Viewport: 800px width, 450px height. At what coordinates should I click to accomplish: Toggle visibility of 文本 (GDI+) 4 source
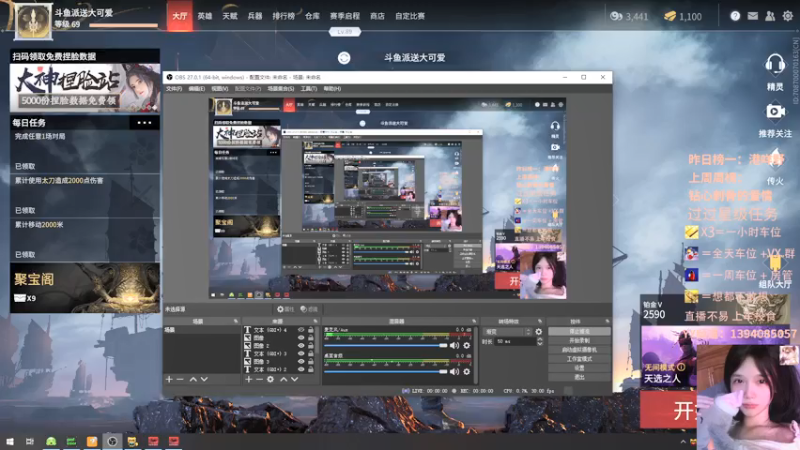pyautogui.click(x=301, y=330)
